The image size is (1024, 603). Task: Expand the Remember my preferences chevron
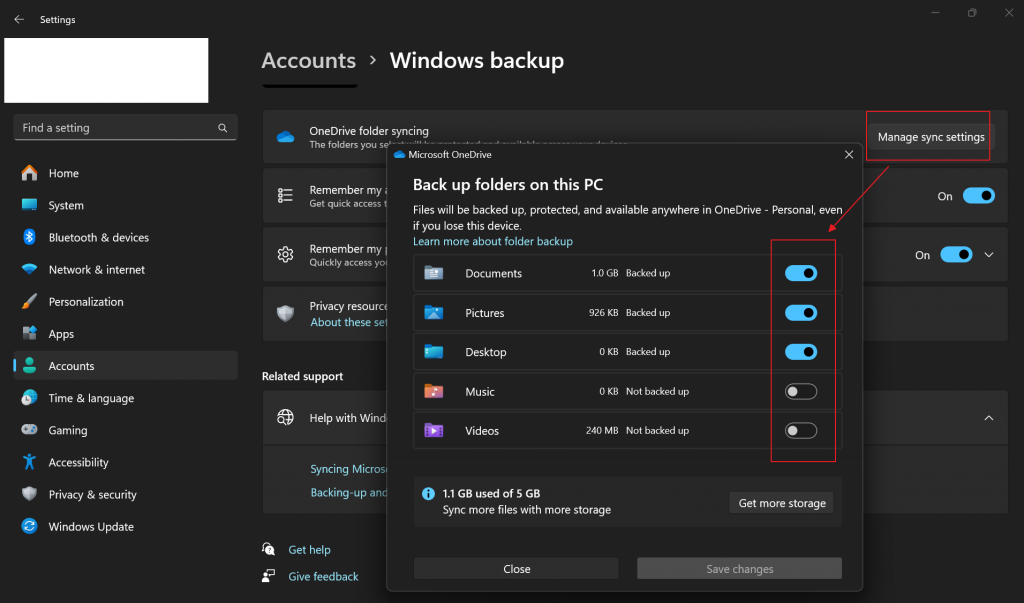989,255
